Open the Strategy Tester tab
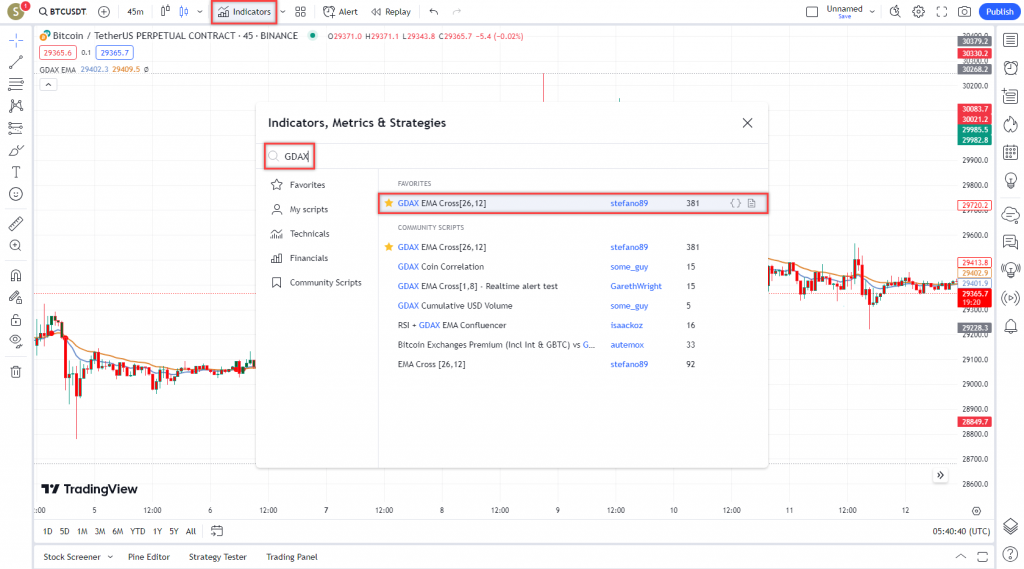 click(x=217, y=557)
